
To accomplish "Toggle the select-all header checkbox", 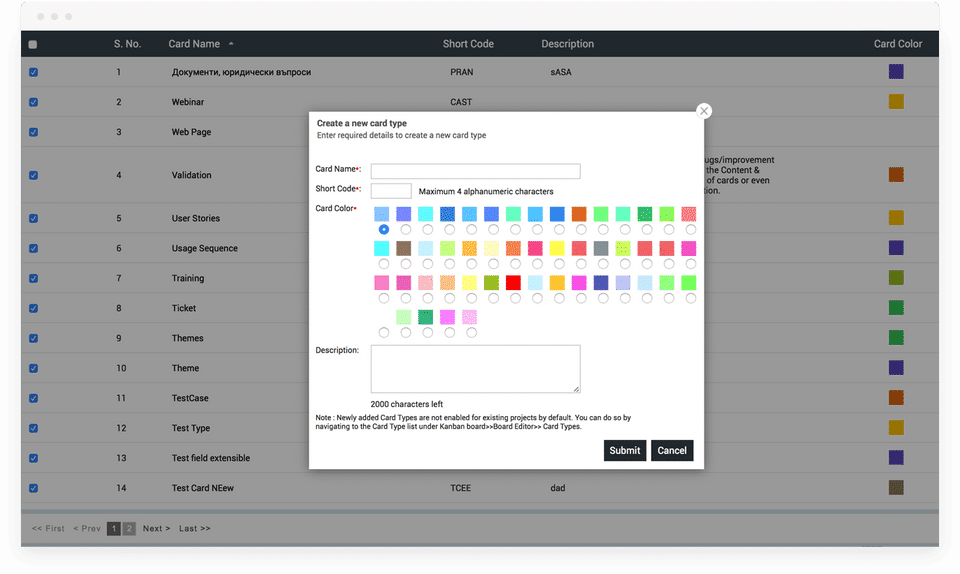I will [x=33, y=44].
